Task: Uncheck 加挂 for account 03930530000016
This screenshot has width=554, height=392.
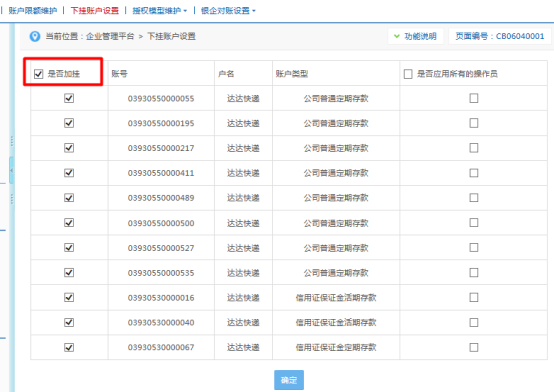Action: [69, 297]
